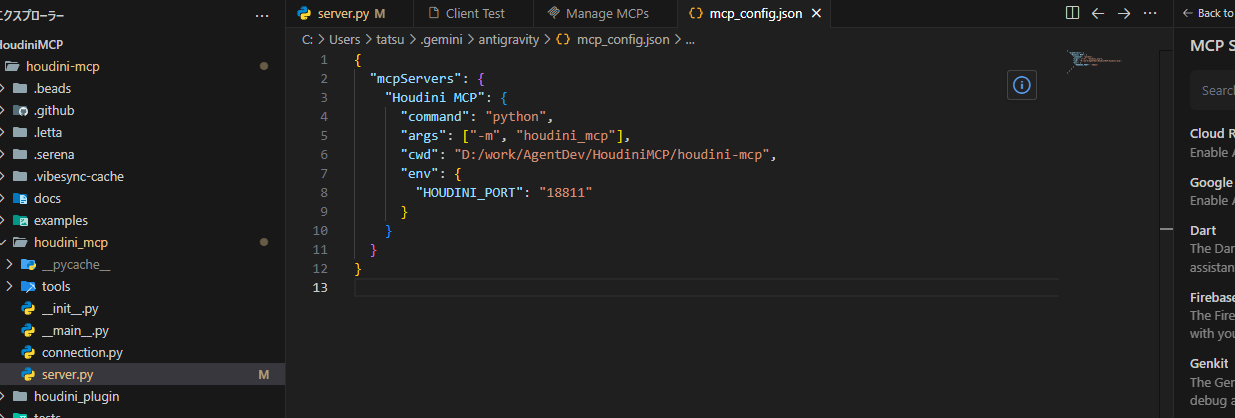This screenshot has width=1235, height=418.
Task: Close the mcp_config.json tab
Action: click(817, 13)
